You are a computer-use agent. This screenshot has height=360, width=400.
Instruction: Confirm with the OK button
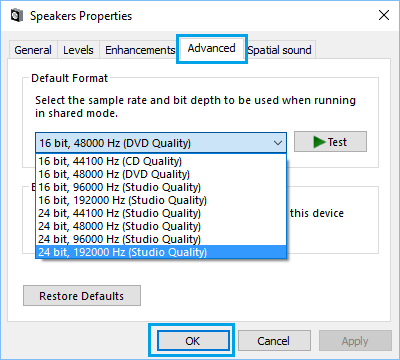click(193, 341)
